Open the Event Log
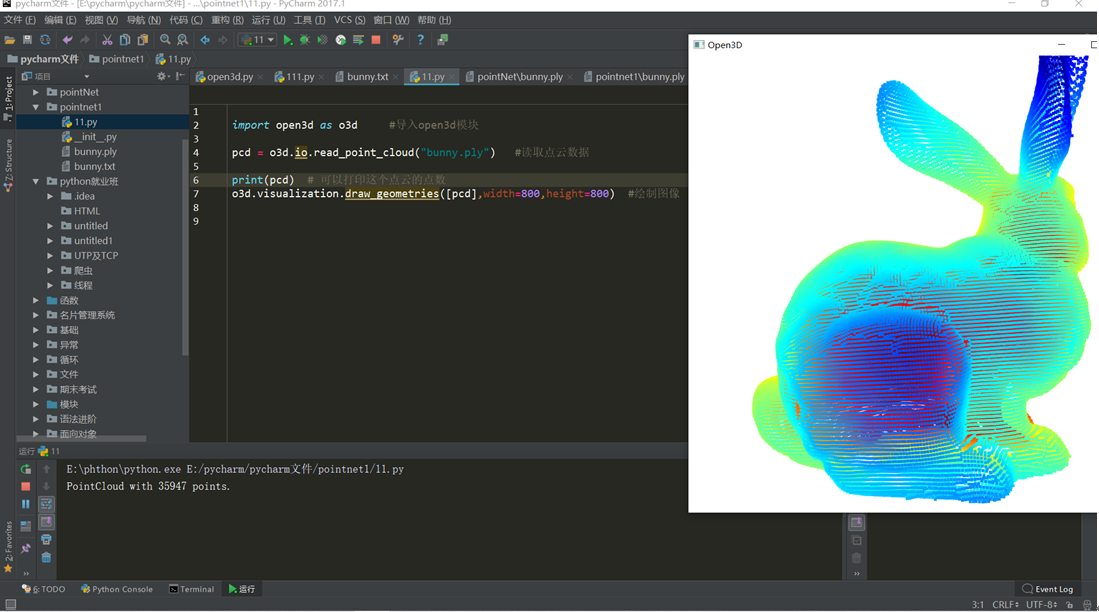This screenshot has width=1099, height=612. 1048,589
